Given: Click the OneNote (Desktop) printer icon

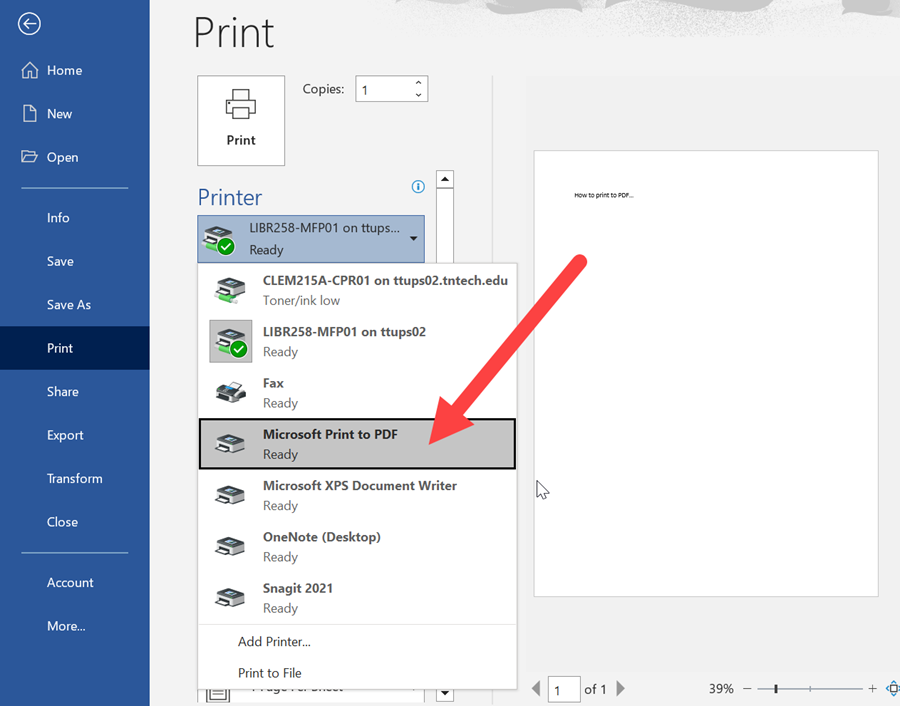Looking at the screenshot, I should [230, 546].
